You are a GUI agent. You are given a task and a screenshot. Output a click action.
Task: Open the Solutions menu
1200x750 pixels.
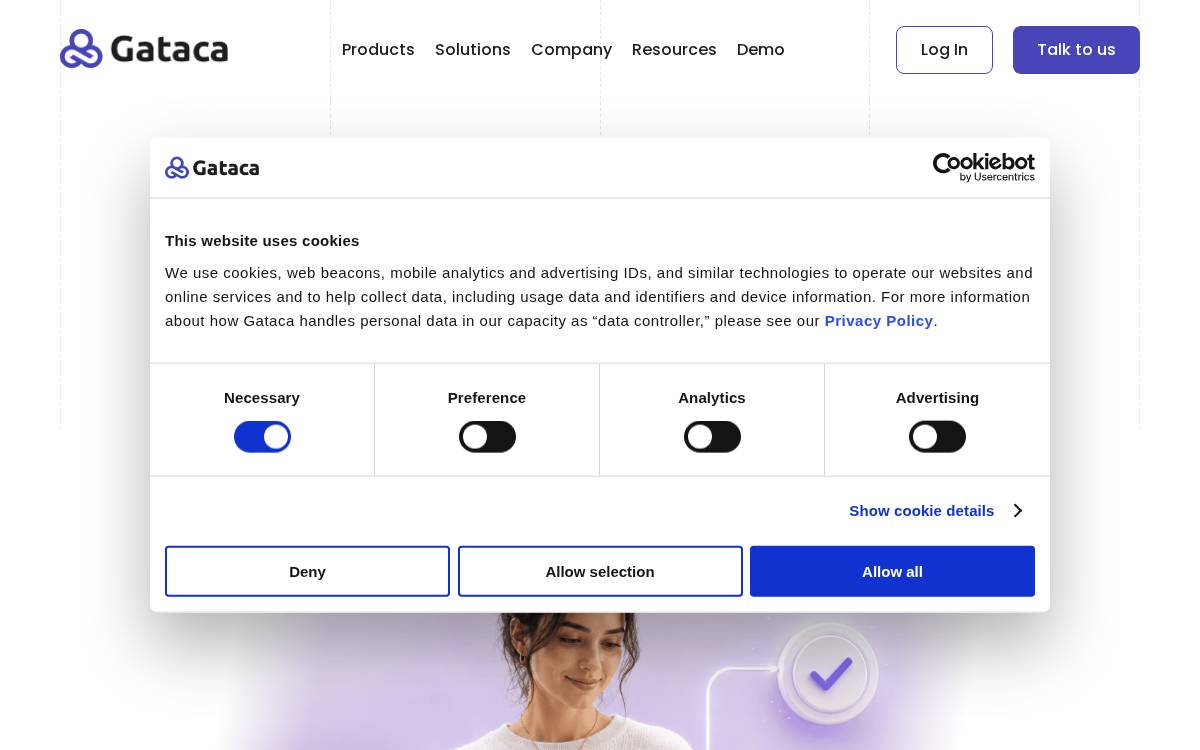click(x=473, y=50)
